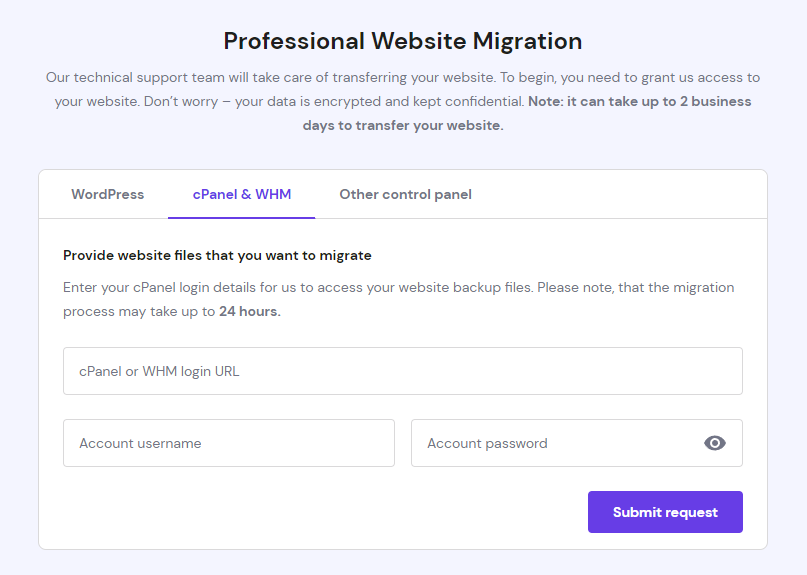Click the 'Provide website files' section heading
The image size is (807, 575).
(217, 255)
